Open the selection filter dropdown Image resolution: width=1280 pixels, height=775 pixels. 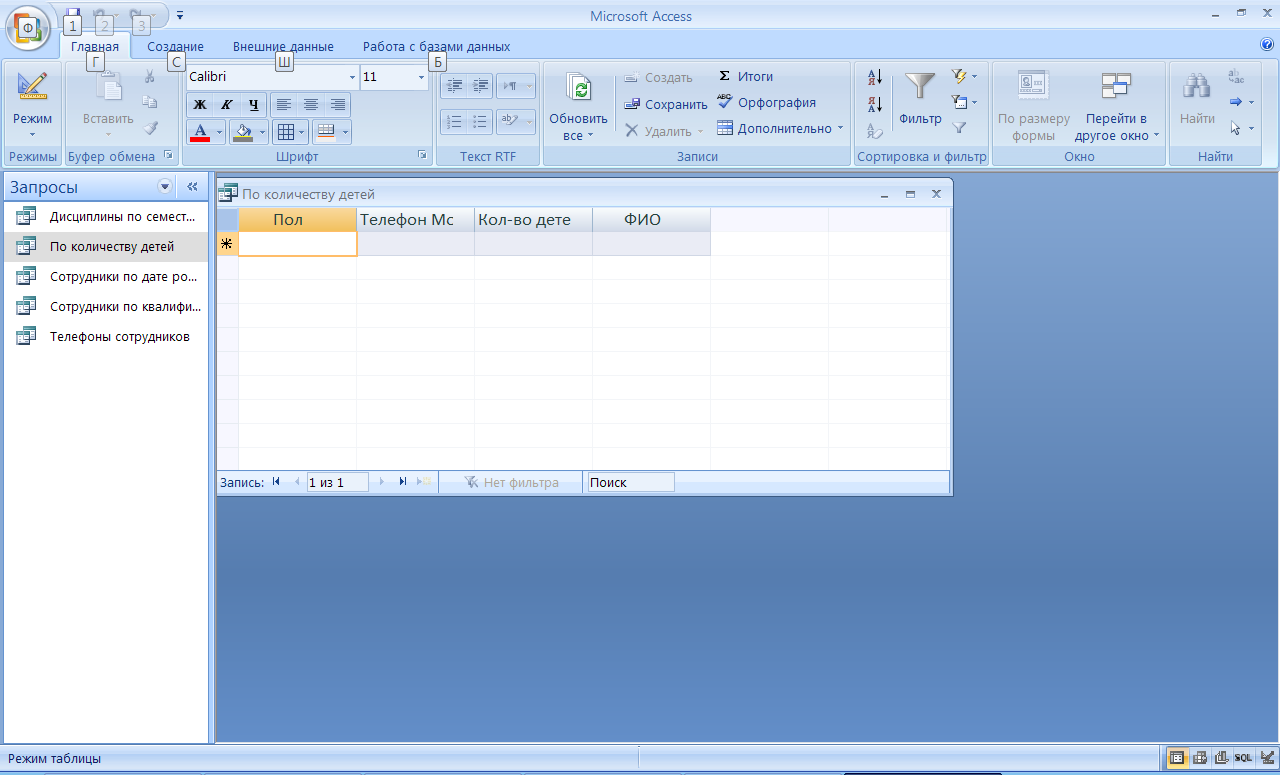coord(964,76)
